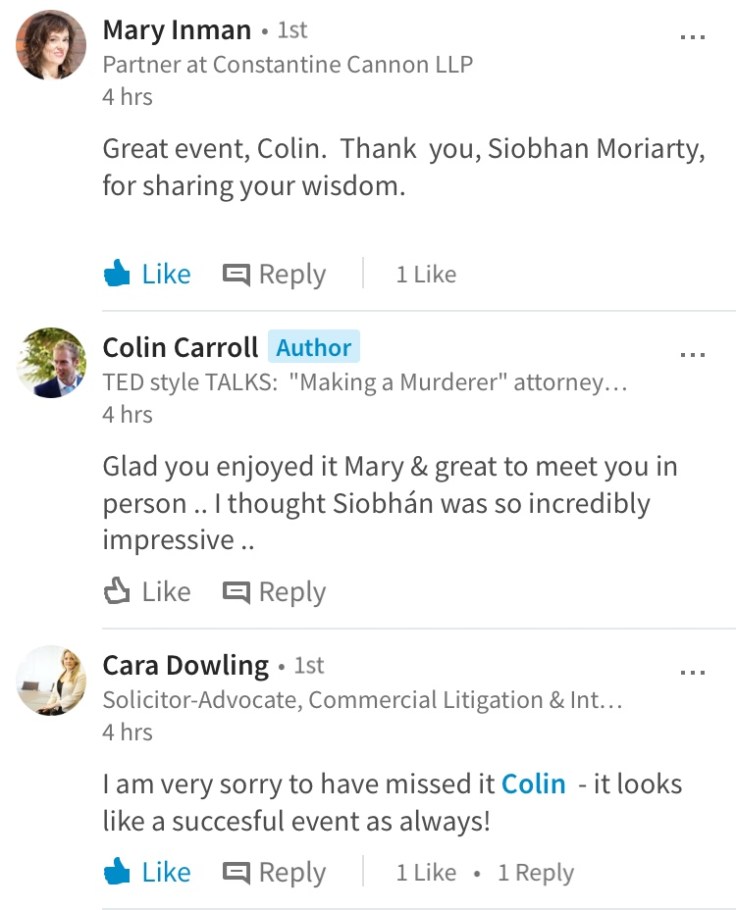736x910 pixels.
Task: Show the 1 Reply to Cara's comment
Action: click(x=536, y=873)
